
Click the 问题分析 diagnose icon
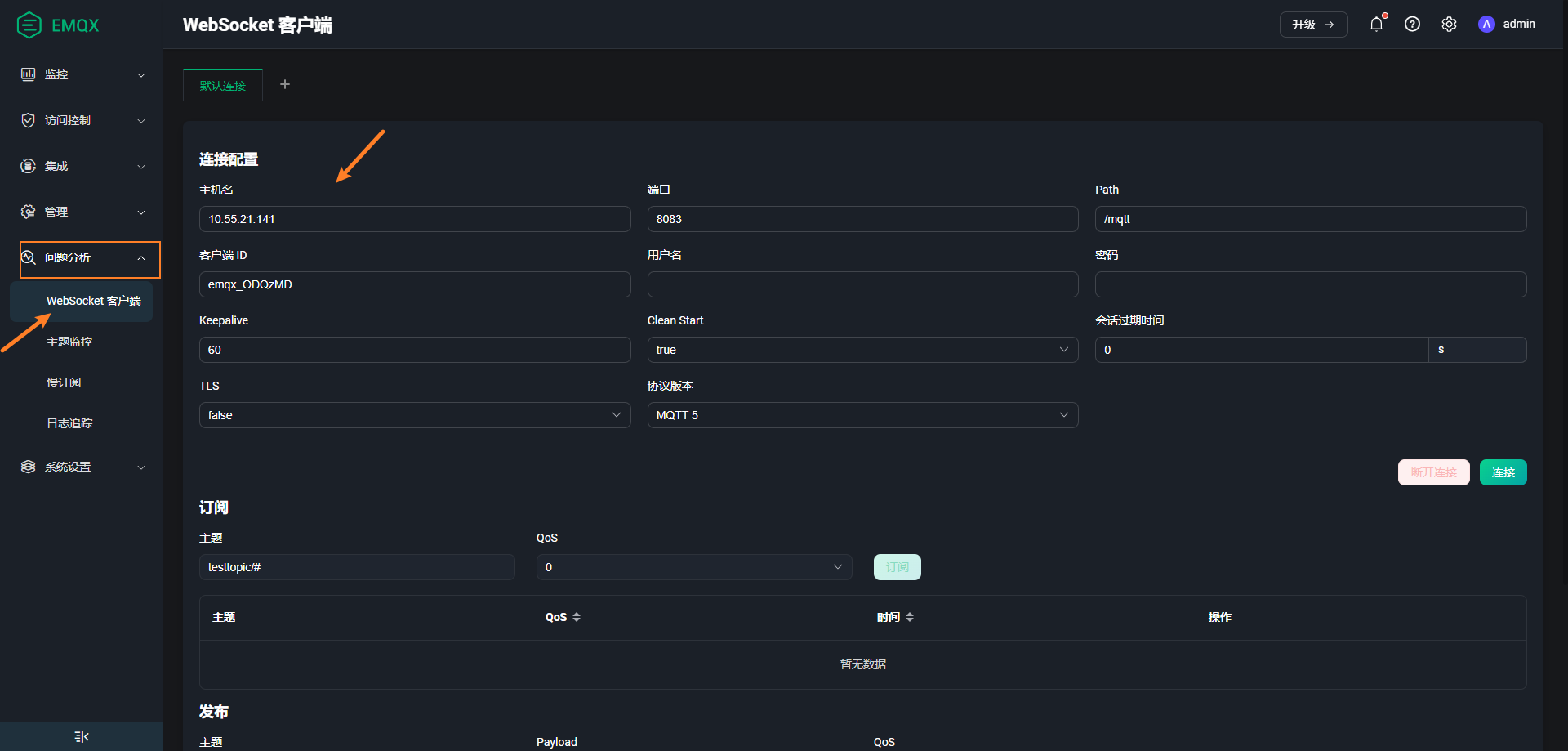28,257
